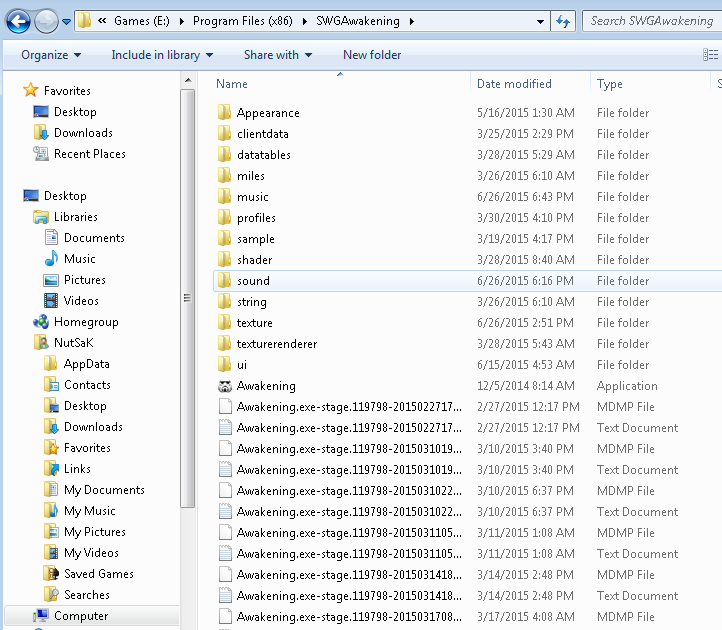Click the Refresh button beside address bar
This screenshot has height=630, width=722.
(x=563, y=20)
